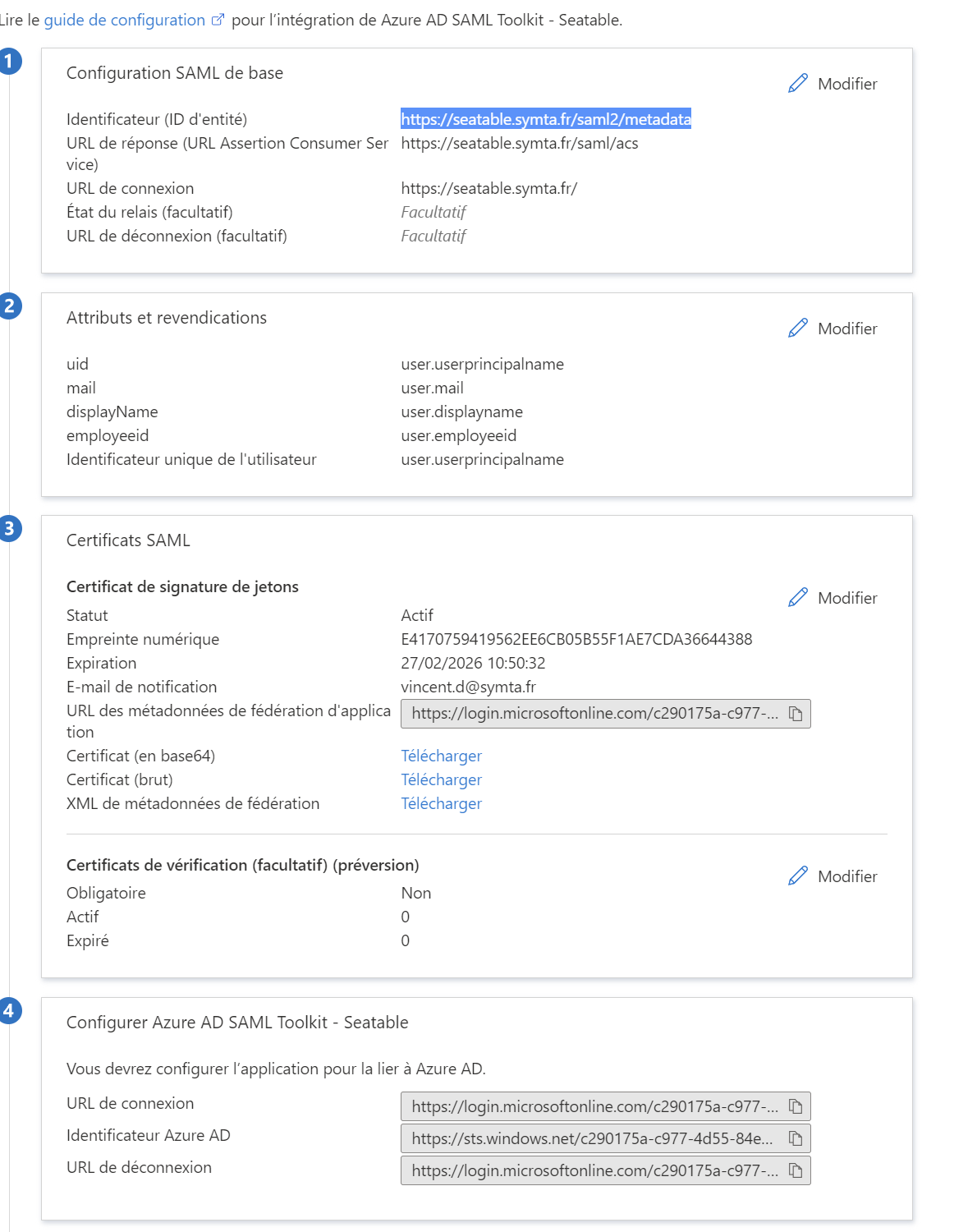Click pencil icon for Certificat de signature de jetons
The height and width of the screenshot is (1232, 977).
[797, 598]
